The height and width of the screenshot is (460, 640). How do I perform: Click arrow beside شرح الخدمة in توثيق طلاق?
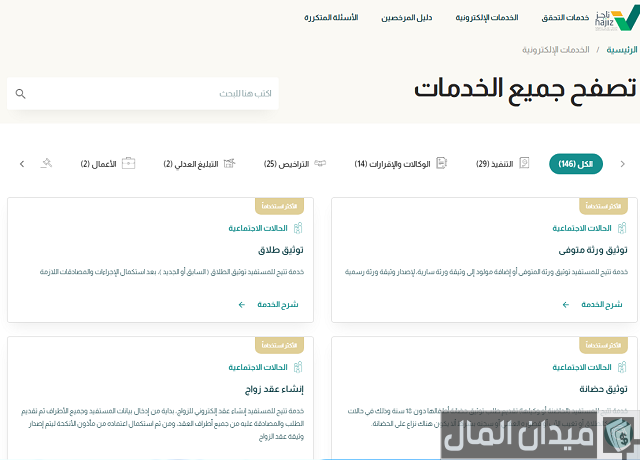242,304
